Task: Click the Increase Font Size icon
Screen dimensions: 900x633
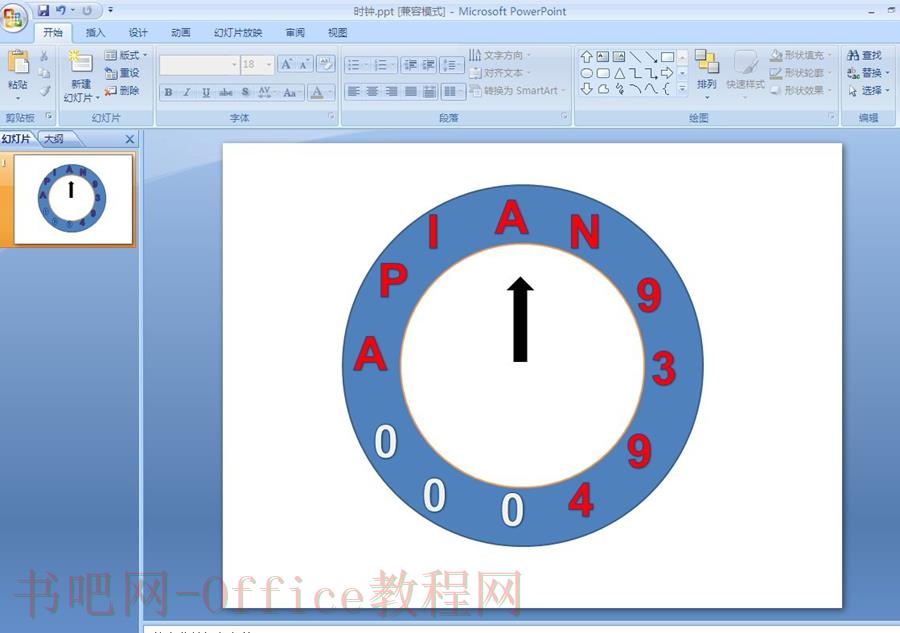Action: (x=286, y=64)
